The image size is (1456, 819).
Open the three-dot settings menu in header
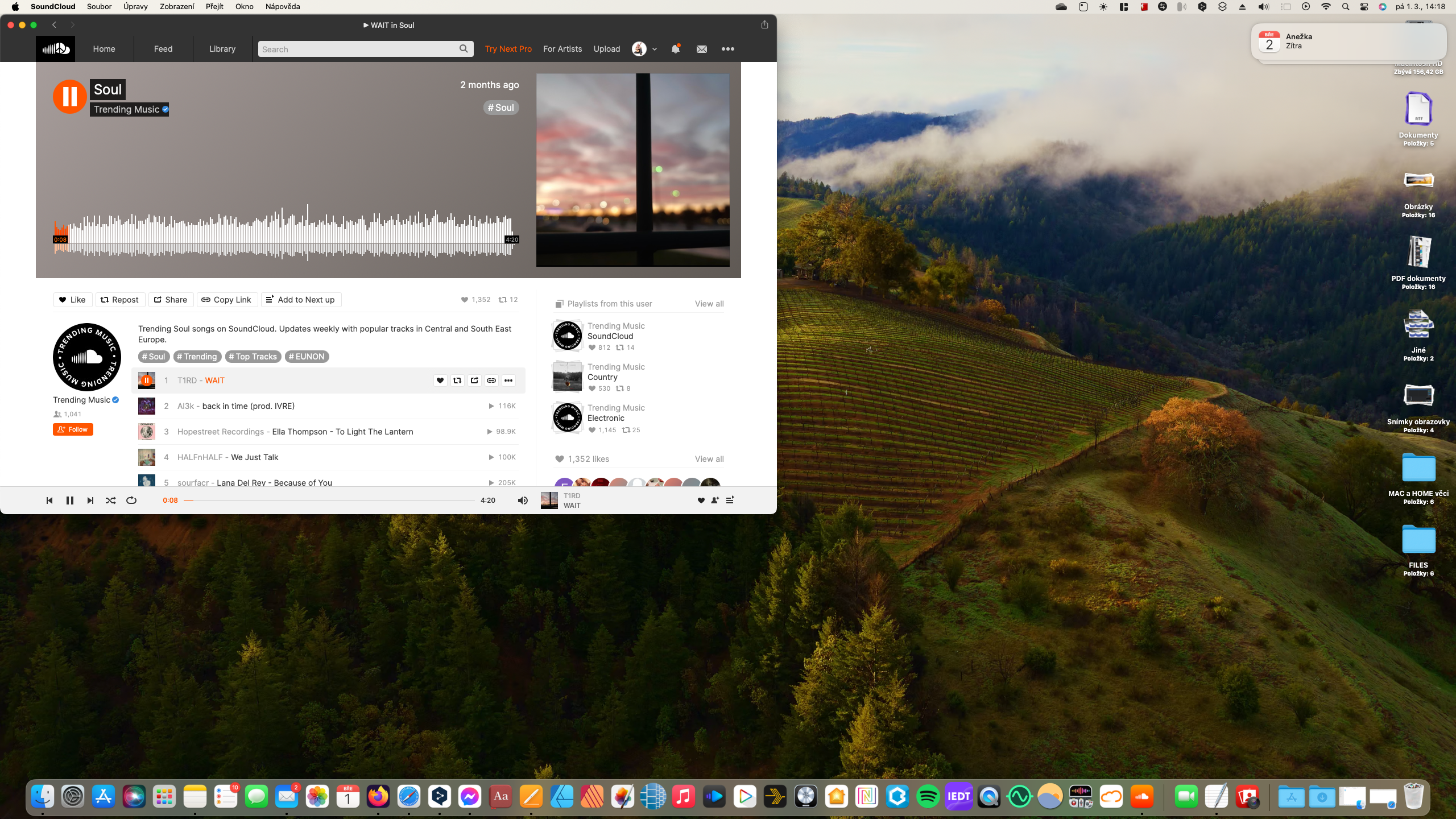click(x=727, y=49)
